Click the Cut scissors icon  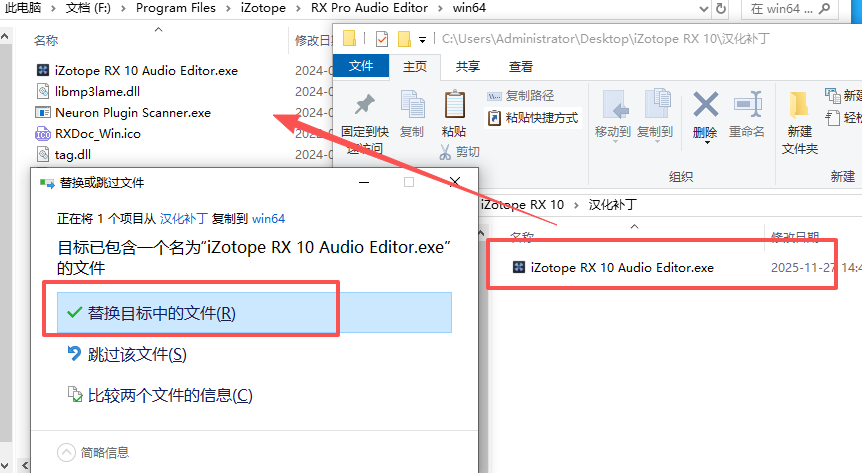[445, 152]
